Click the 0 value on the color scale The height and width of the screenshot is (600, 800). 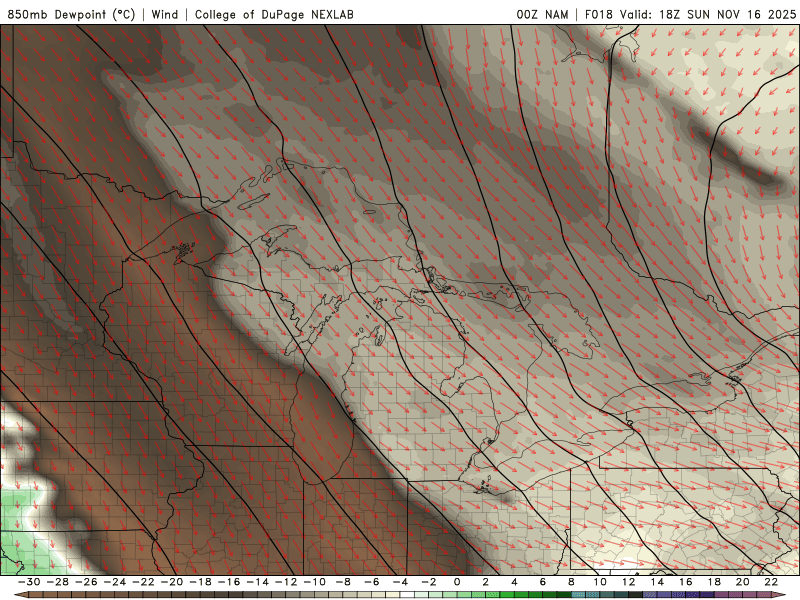(x=457, y=582)
